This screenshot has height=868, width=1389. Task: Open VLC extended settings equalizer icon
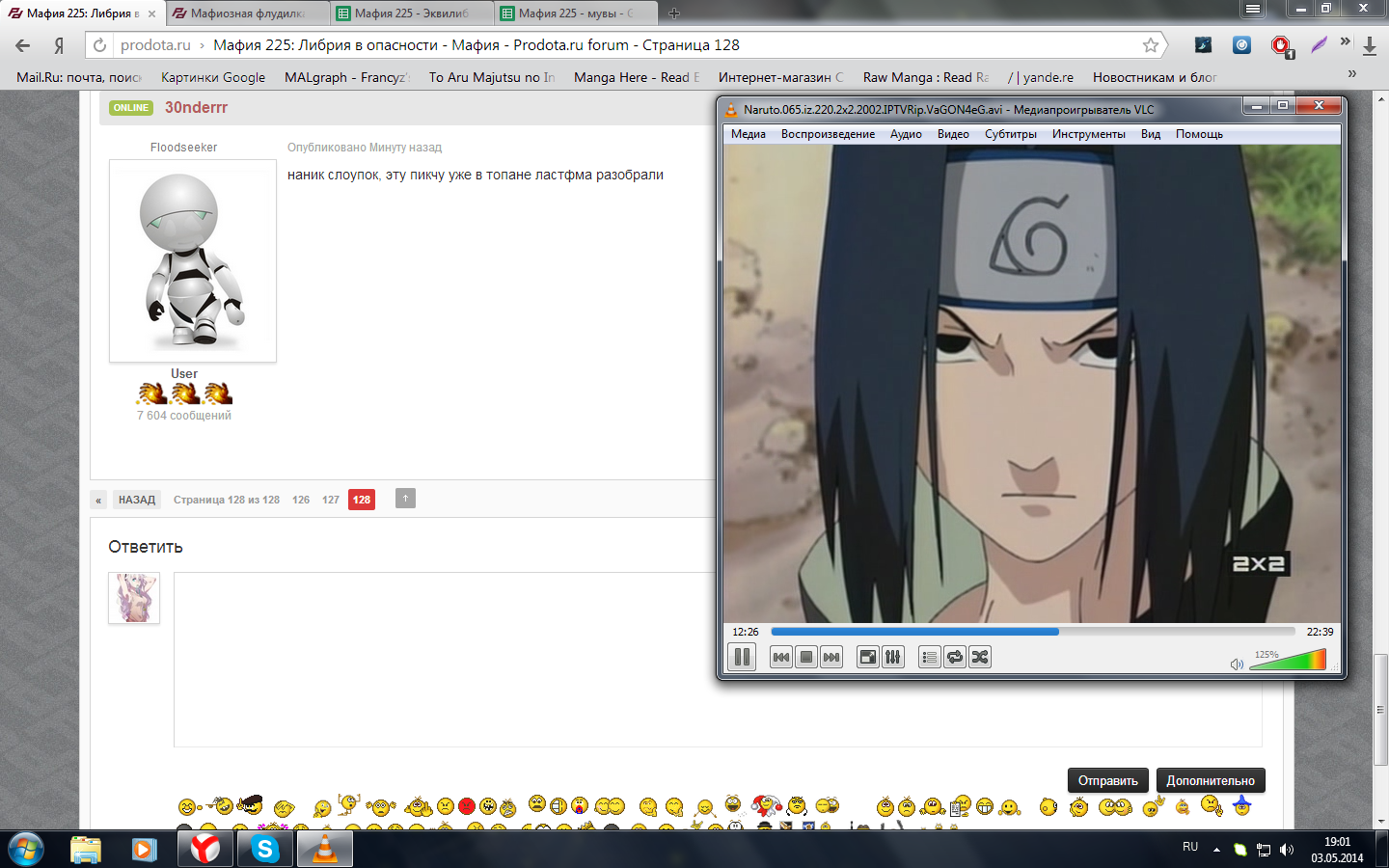[x=893, y=658]
